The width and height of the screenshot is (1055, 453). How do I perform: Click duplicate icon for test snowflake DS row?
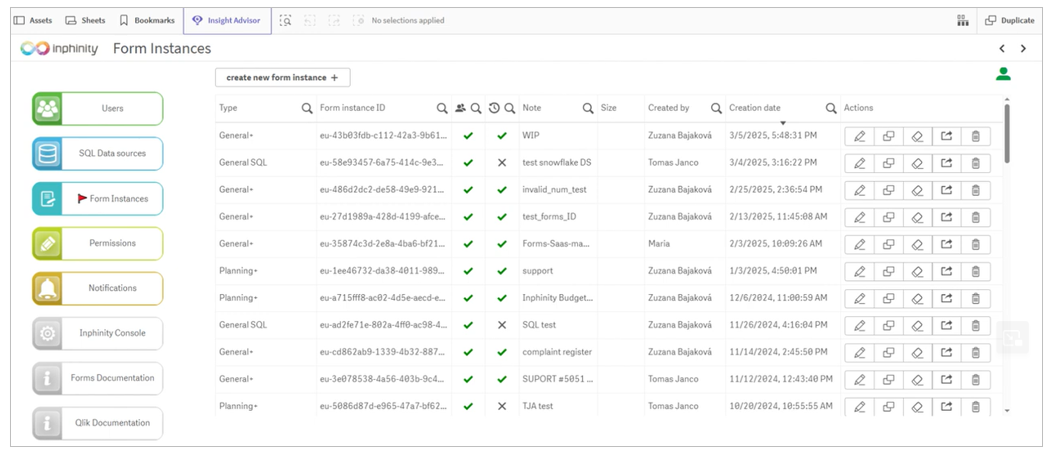(x=888, y=163)
